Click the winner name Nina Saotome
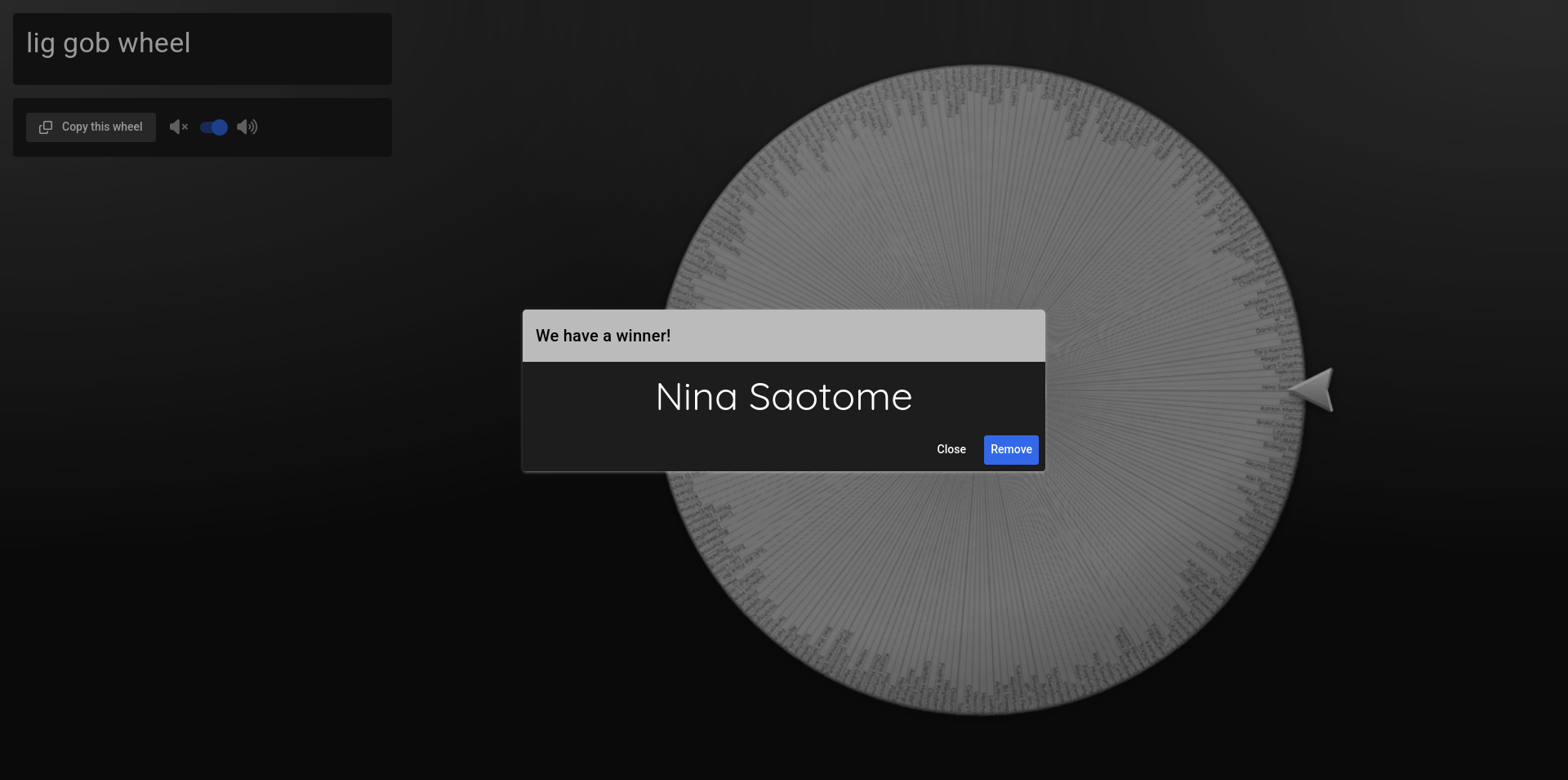 click(784, 398)
